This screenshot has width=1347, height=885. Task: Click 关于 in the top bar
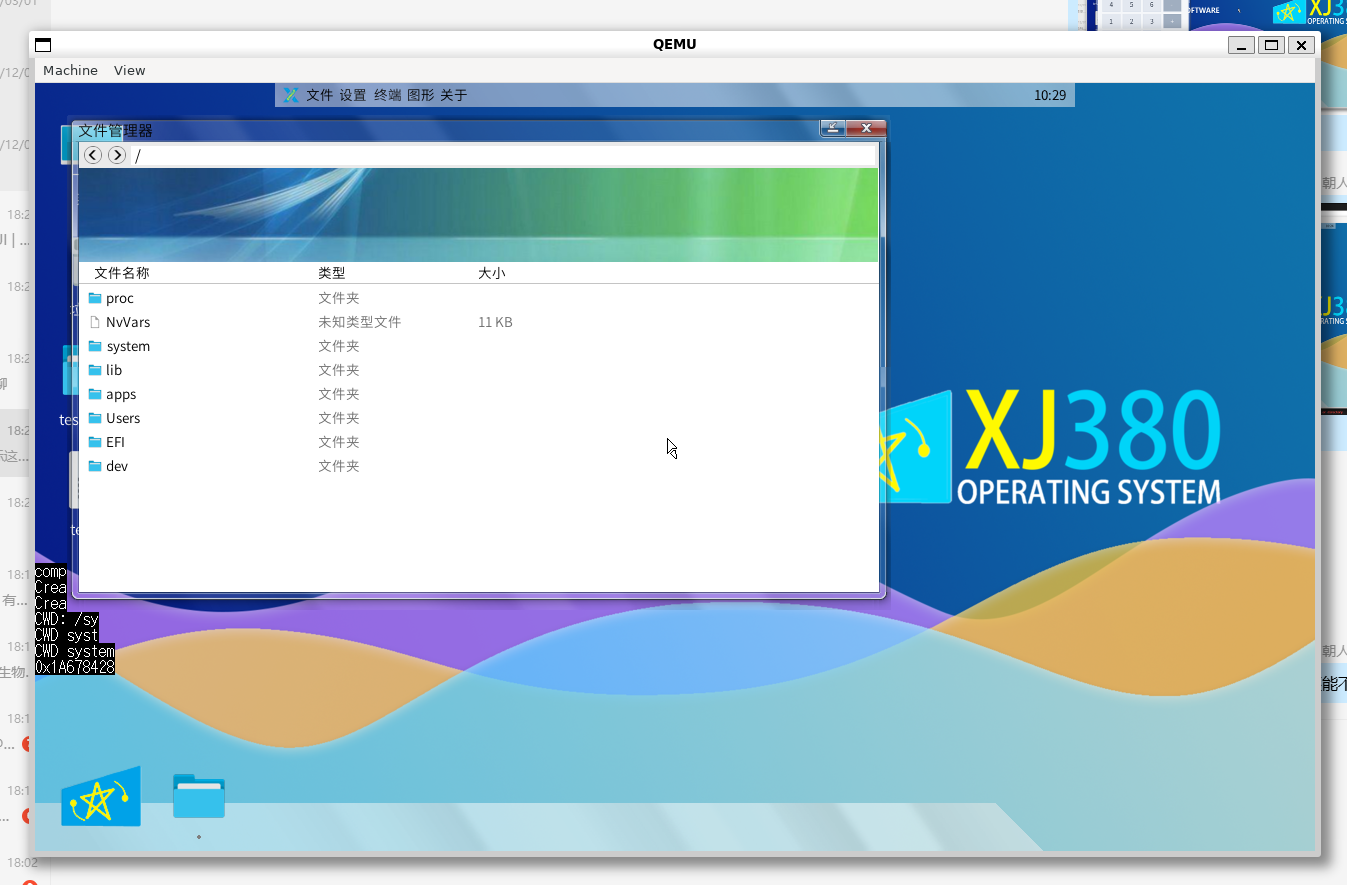point(454,95)
